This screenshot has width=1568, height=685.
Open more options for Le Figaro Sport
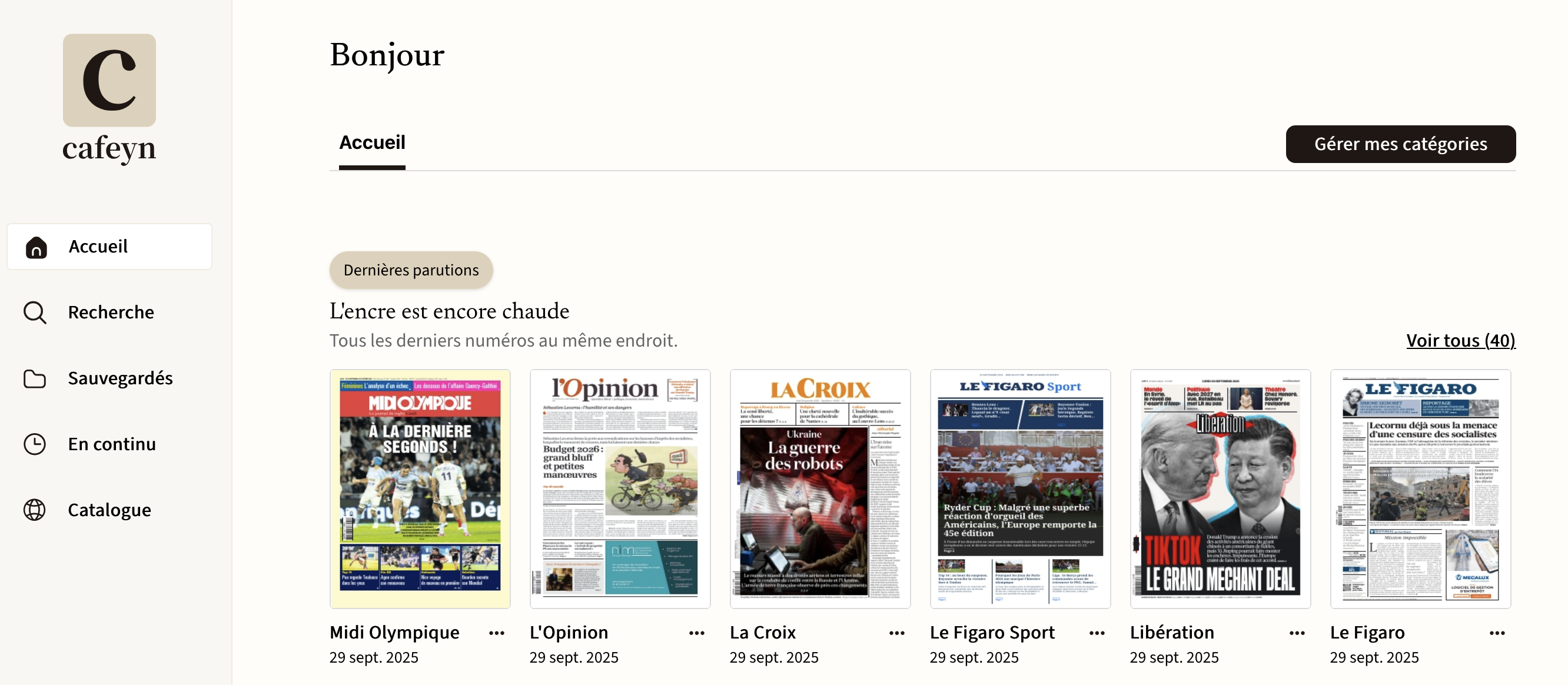pos(1097,633)
